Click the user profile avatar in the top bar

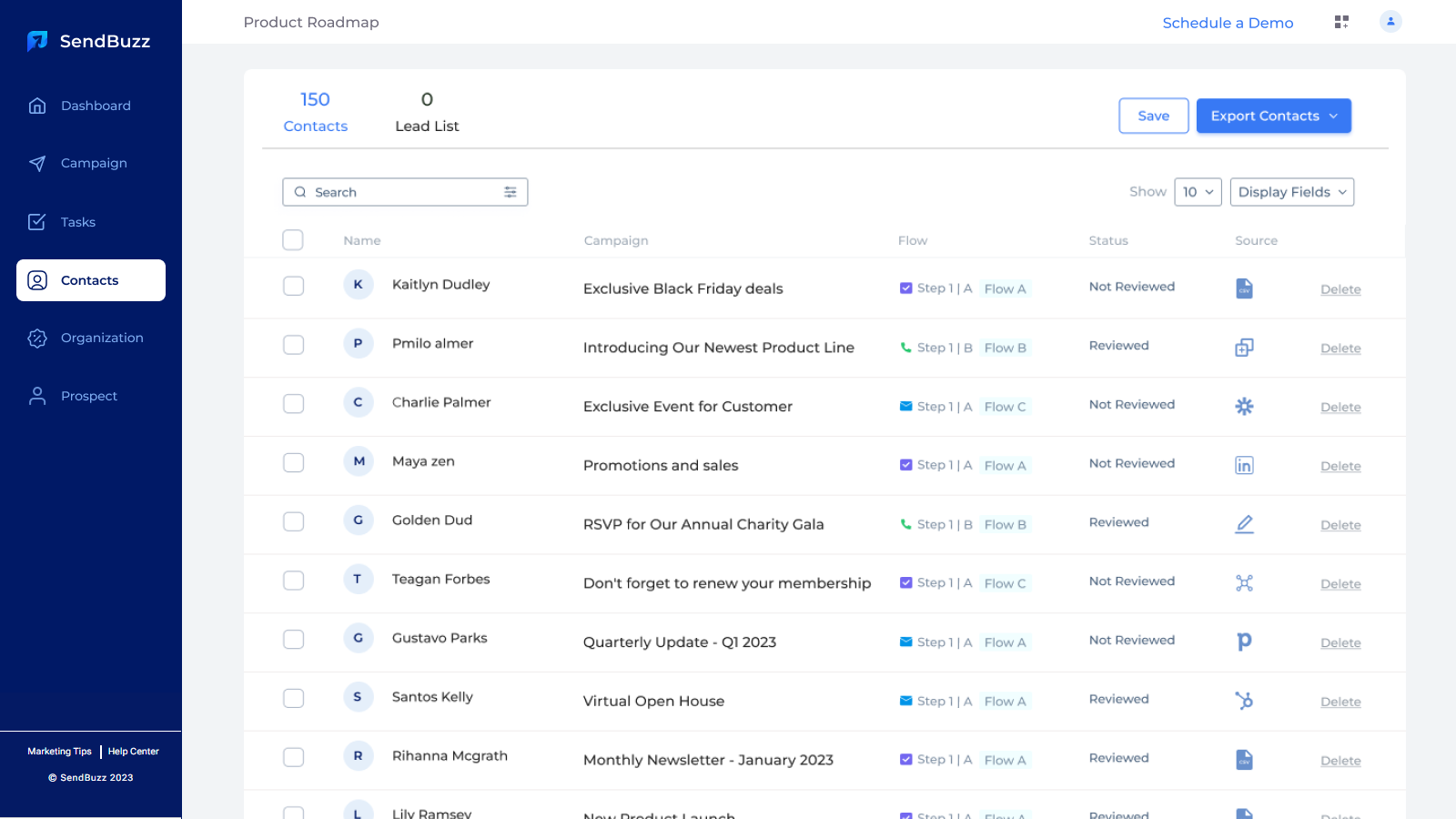1390,21
